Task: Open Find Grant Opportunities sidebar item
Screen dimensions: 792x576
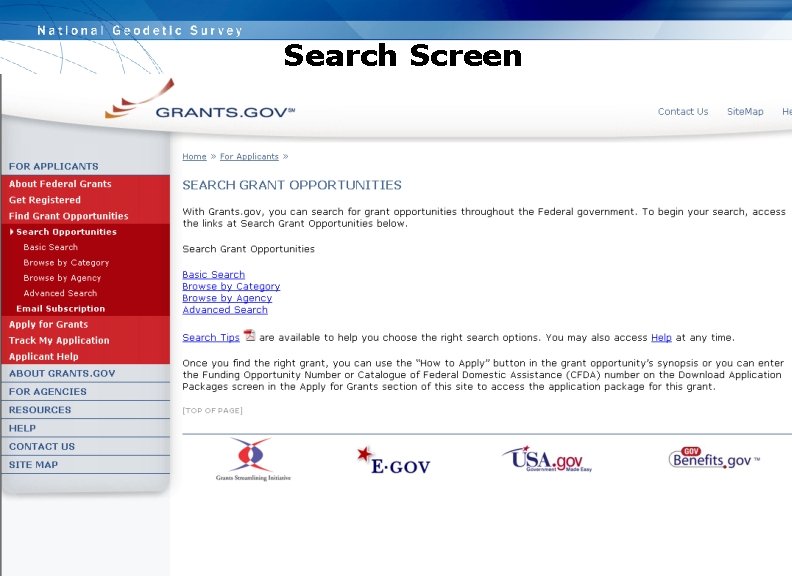Action: [x=68, y=216]
